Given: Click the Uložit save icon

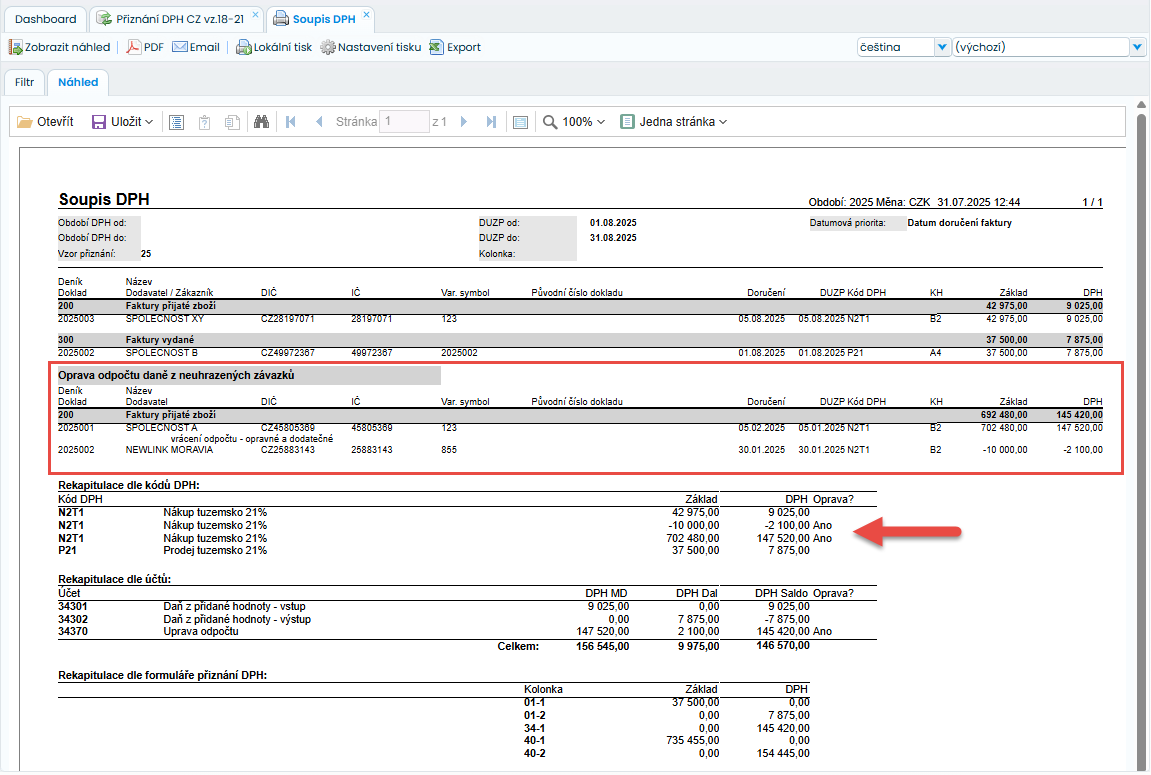Looking at the screenshot, I should [98, 122].
